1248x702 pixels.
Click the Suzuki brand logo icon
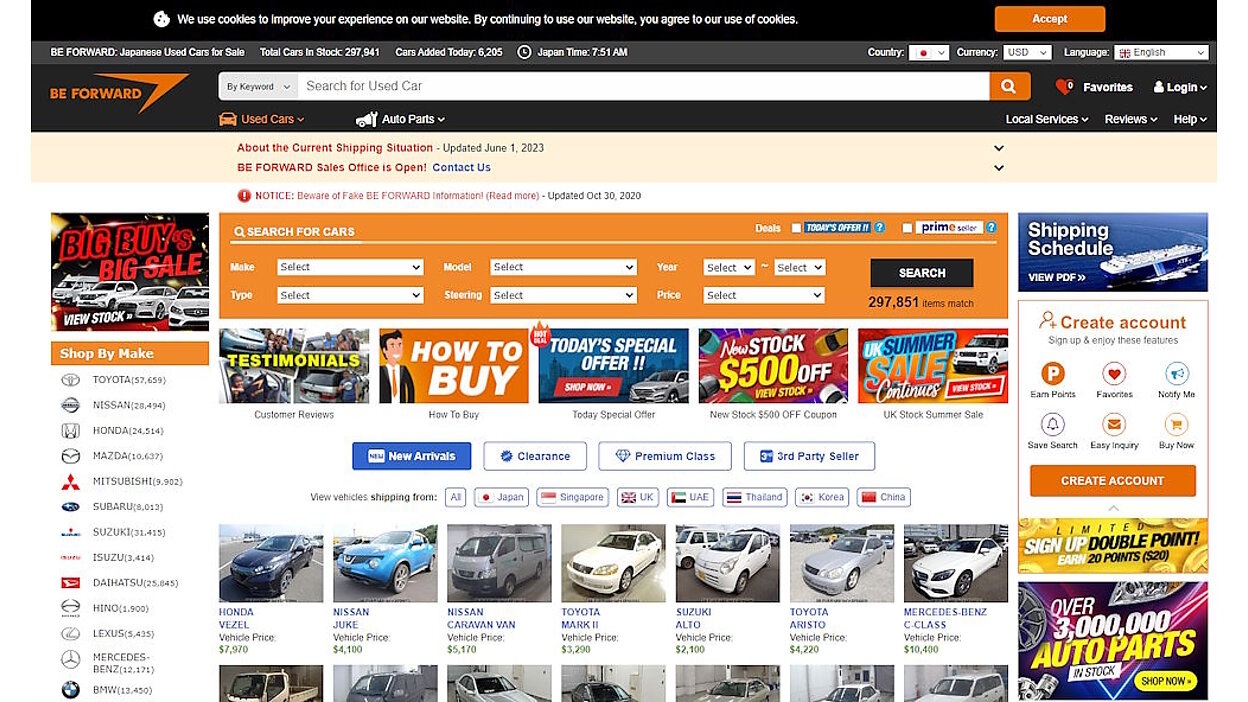click(70, 532)
